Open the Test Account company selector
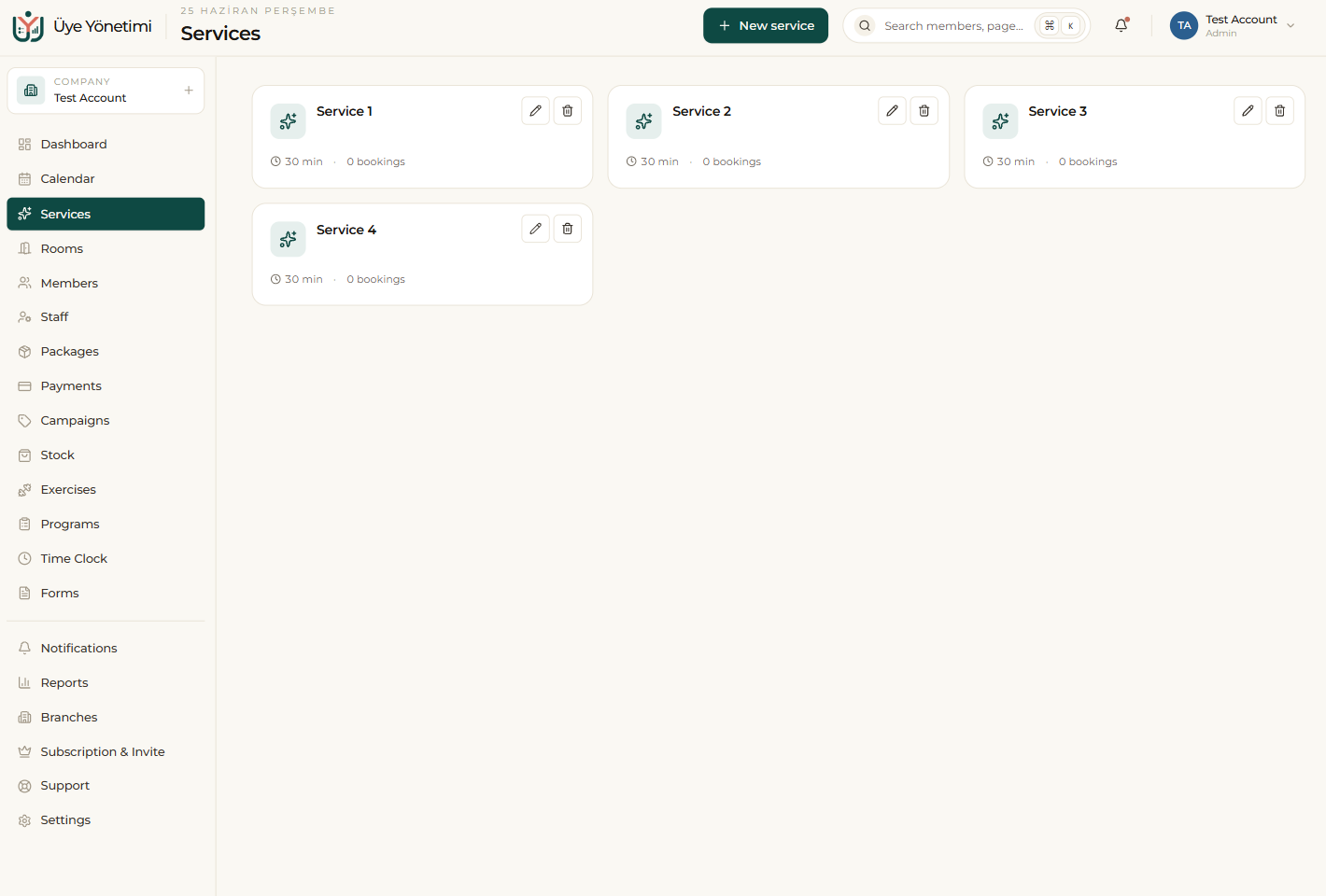 [106, 91]
